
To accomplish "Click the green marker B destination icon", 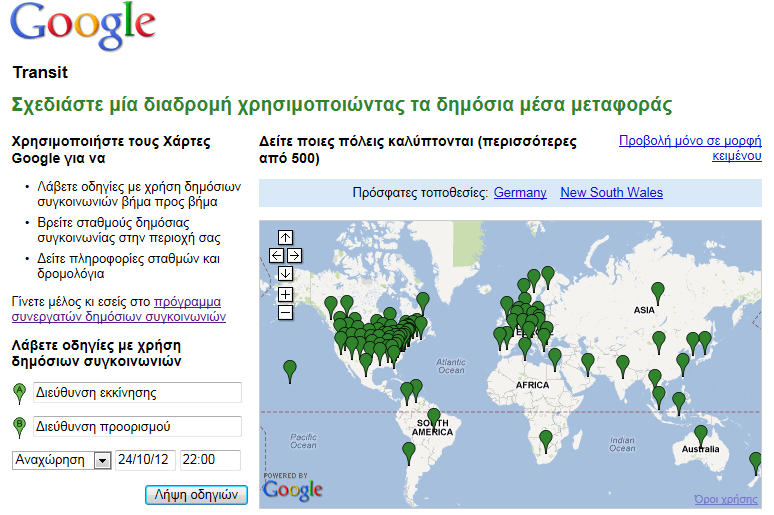I will 19,428.
